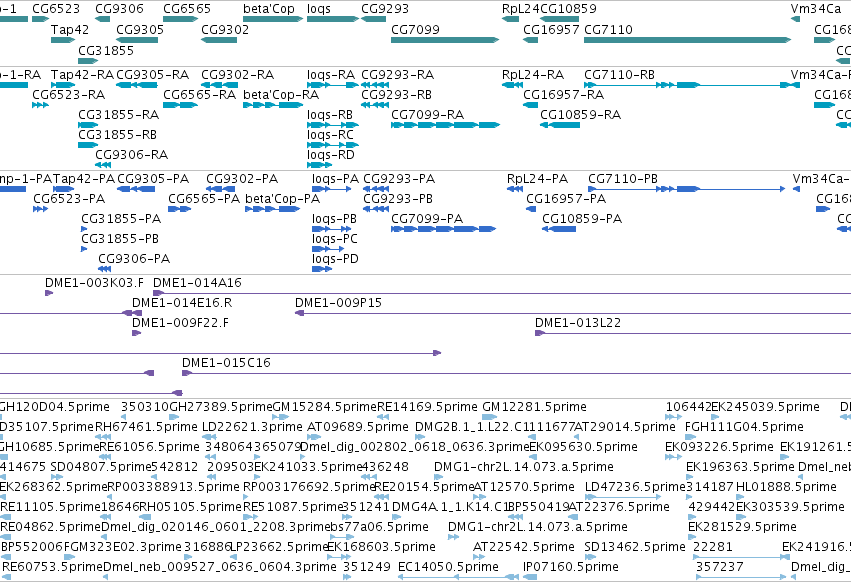The width and height of the screenshot is (851, 582).
Task: Select the CG7099 gene feature bar
Action: [x=445, y=40]
